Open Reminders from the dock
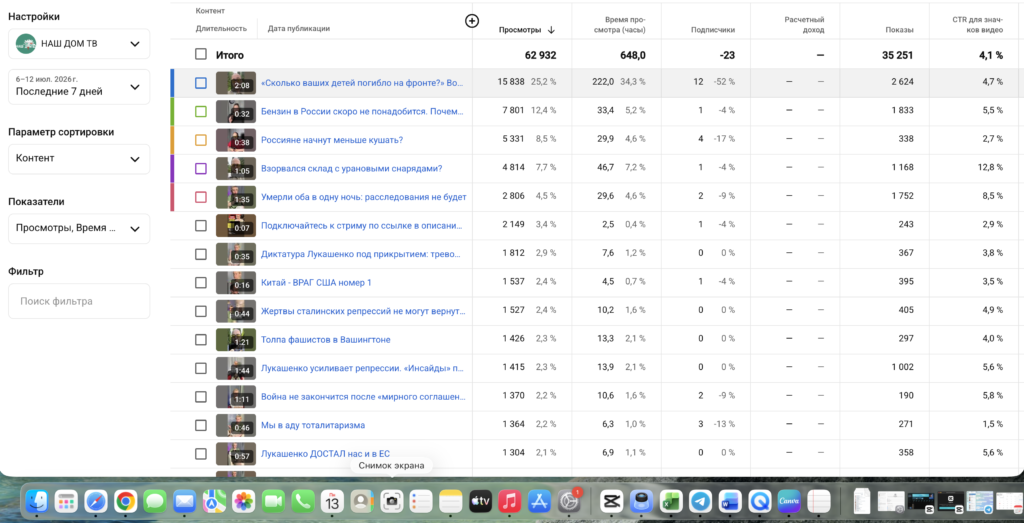1024x523 pixels. coord(421,501)
